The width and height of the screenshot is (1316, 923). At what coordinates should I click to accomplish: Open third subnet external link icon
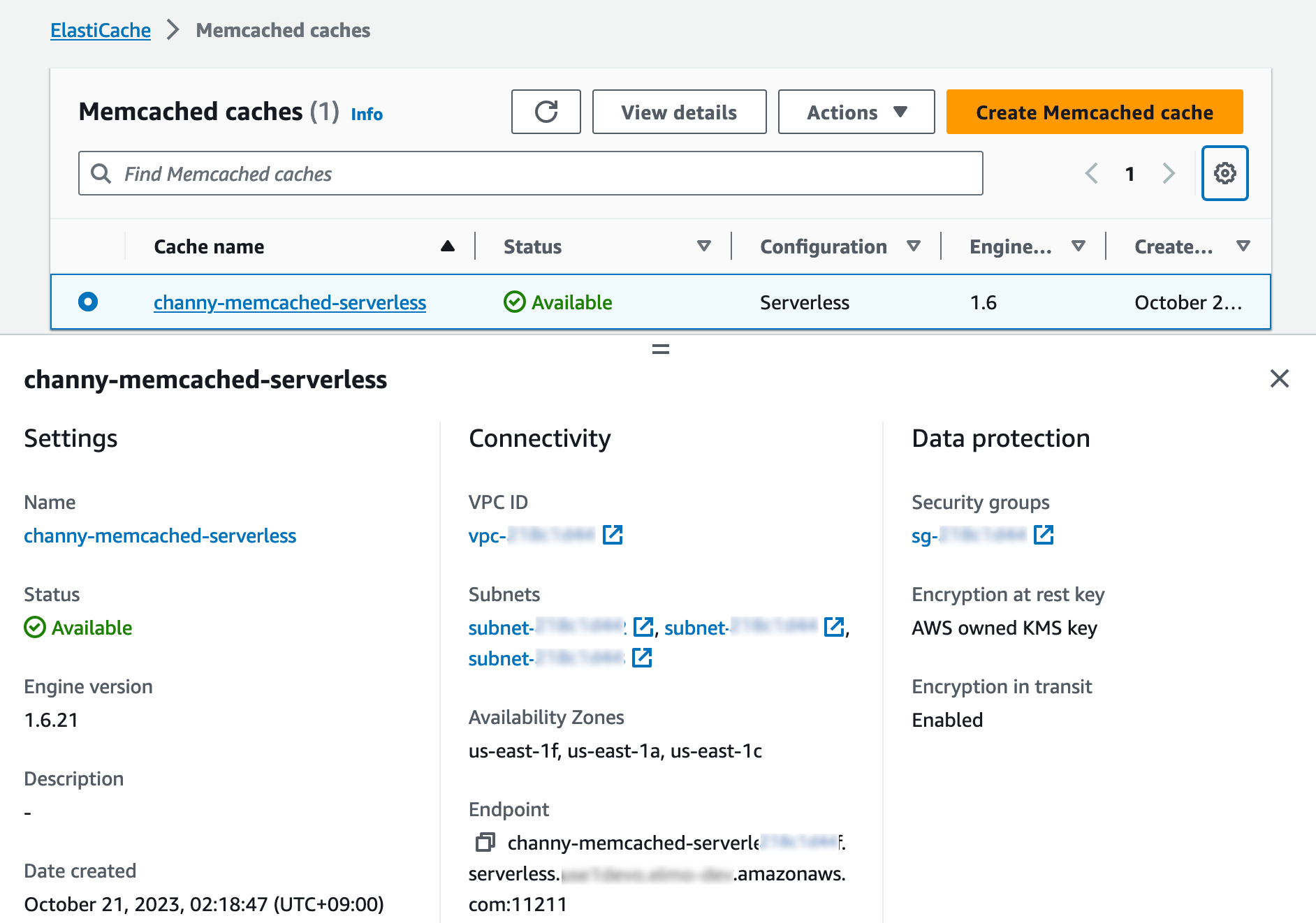(x=642, y=658)
